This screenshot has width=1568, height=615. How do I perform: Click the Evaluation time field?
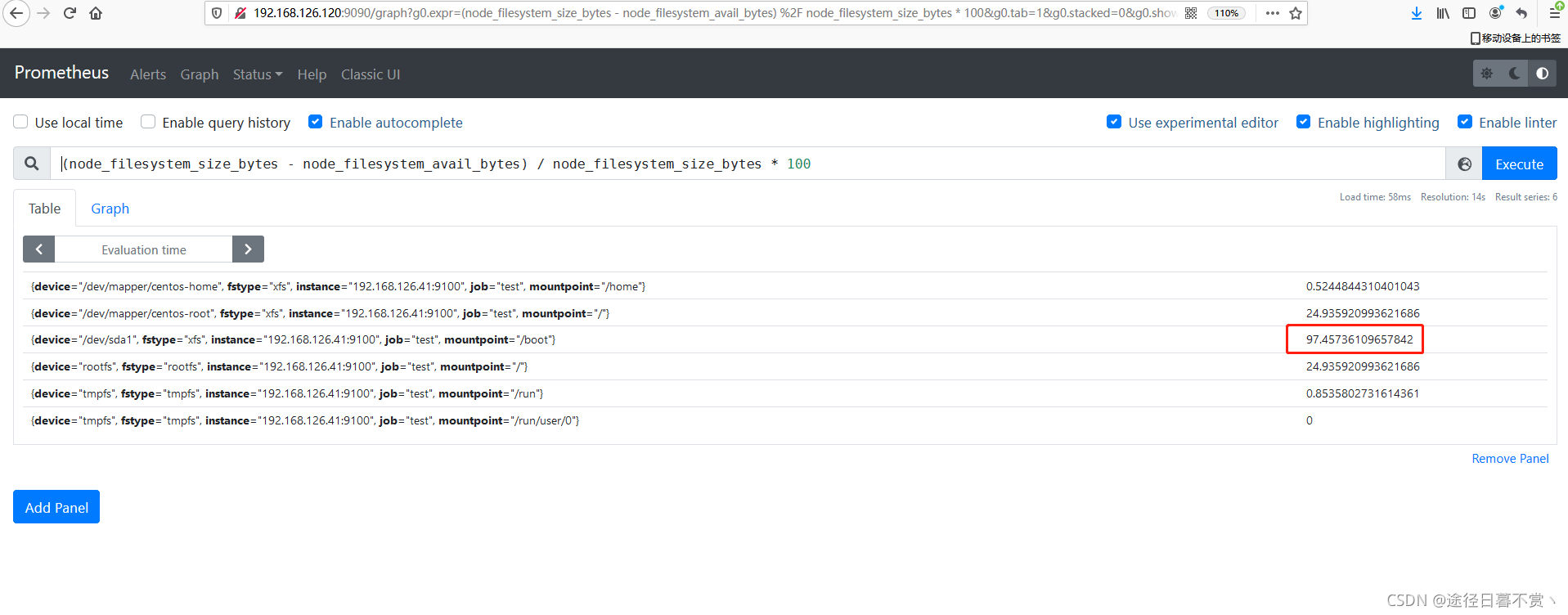[144, 249]
